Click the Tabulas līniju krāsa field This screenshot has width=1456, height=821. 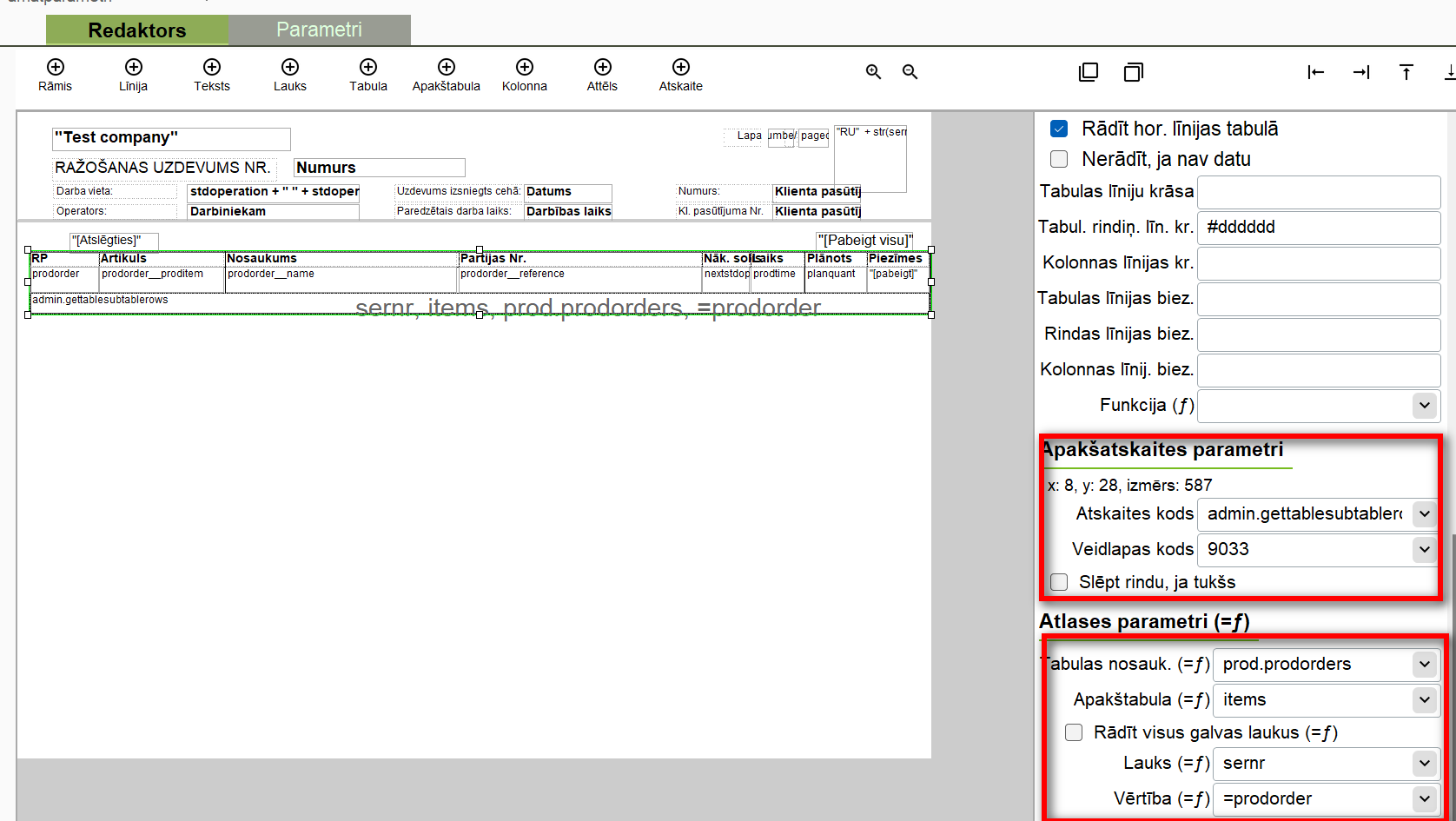pyautogui.click(x=1319, y=191)
